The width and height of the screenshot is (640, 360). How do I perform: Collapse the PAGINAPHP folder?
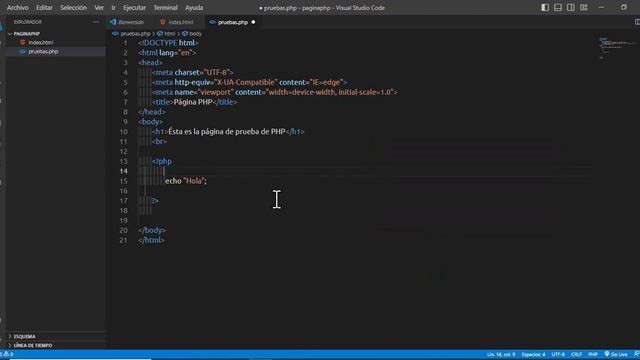click(27, 34)
